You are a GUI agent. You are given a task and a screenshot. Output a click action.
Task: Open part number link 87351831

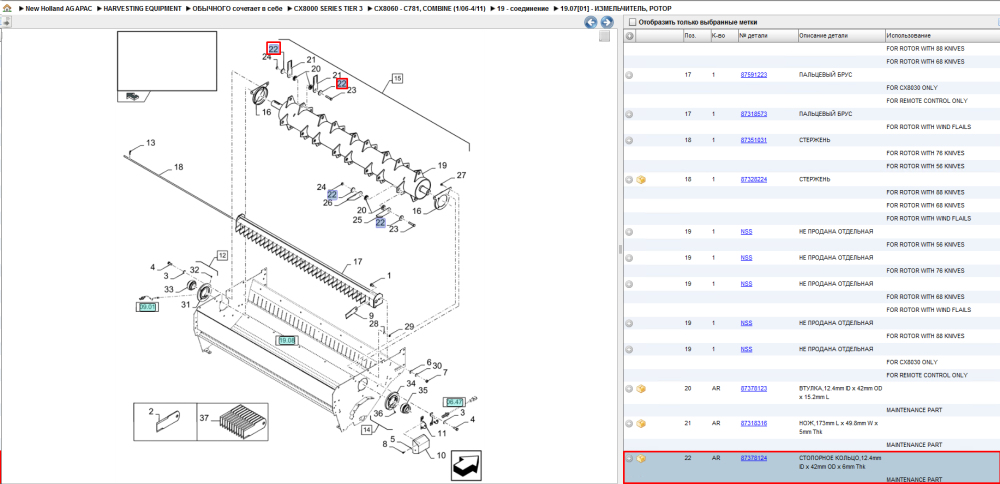[x=753, y=140]
